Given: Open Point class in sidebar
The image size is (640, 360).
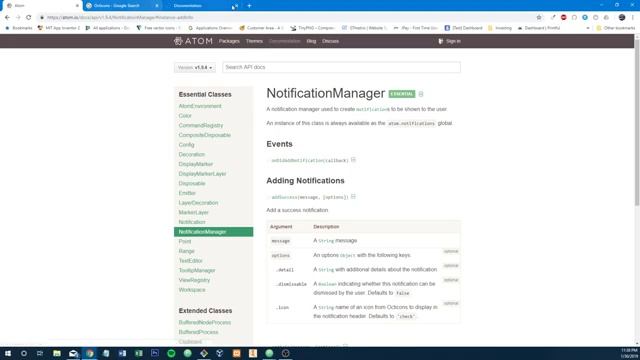Looking at the screenshot, I should tap(185, 242).
